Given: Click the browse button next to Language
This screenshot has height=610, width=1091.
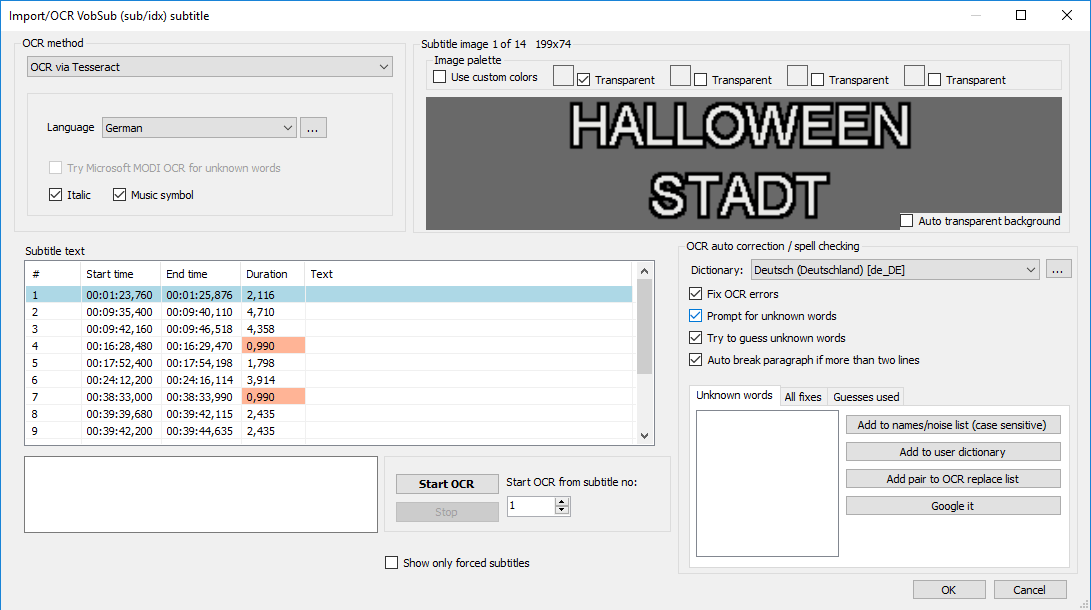Looking at the screenshot, I should coord(313,128).
